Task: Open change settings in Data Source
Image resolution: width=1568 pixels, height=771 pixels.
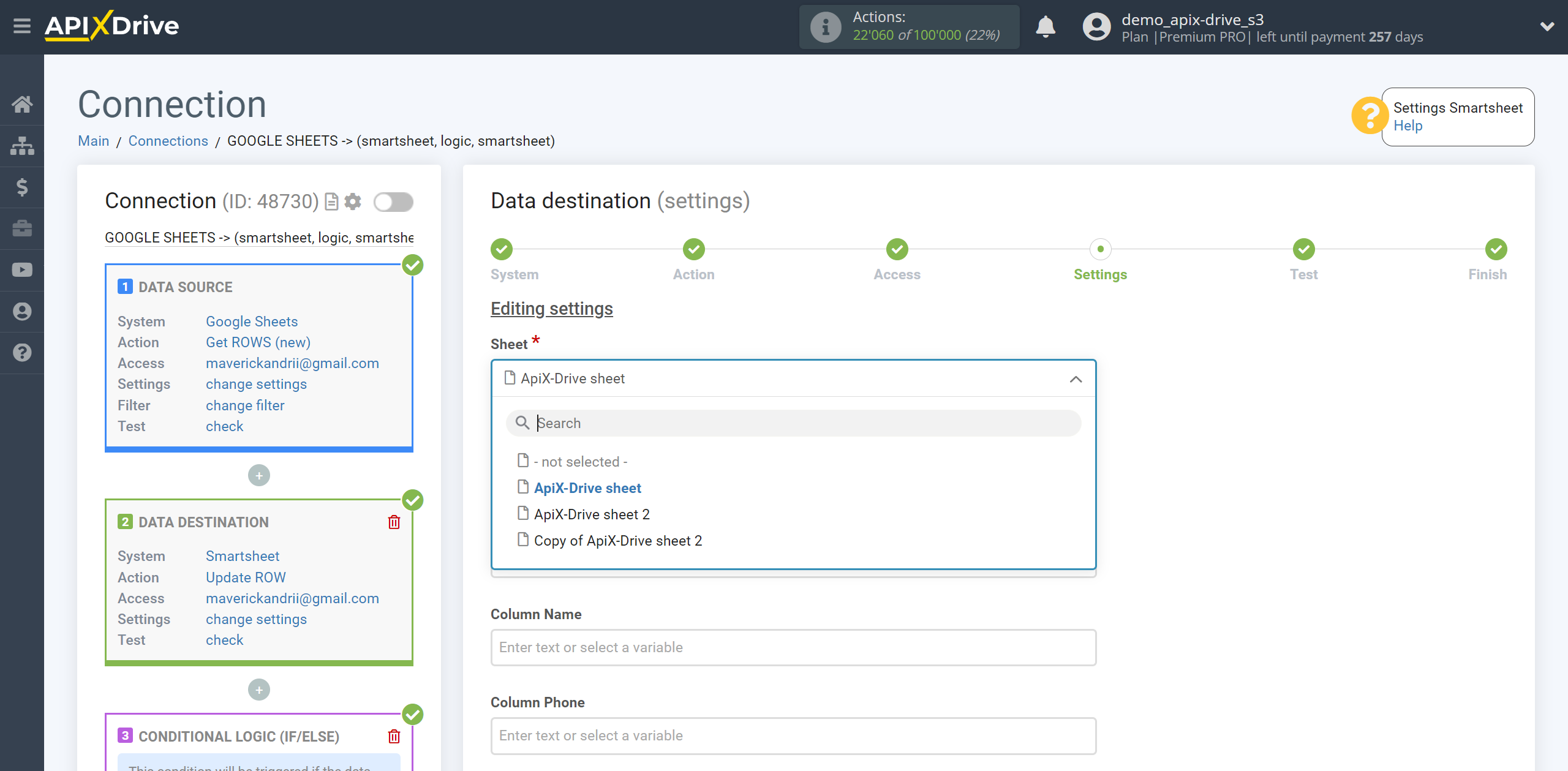Action: click(x=256, y=384)
